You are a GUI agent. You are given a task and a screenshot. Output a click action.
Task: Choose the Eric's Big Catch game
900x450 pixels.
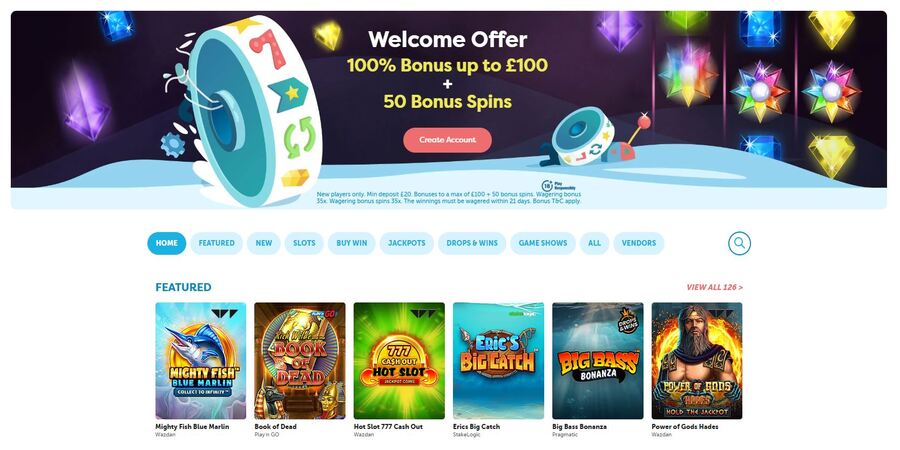click(498, 361)
